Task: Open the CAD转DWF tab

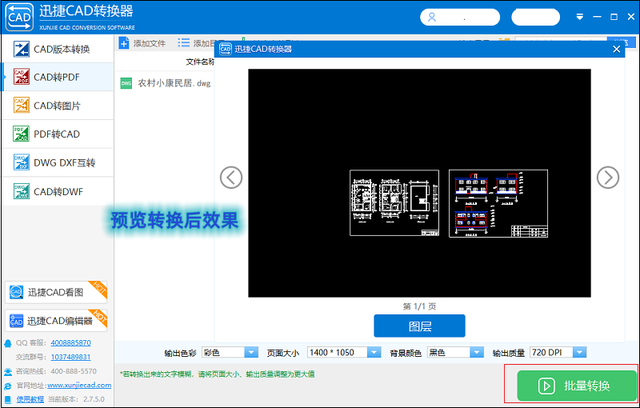Action: click(x=58, y=191)
